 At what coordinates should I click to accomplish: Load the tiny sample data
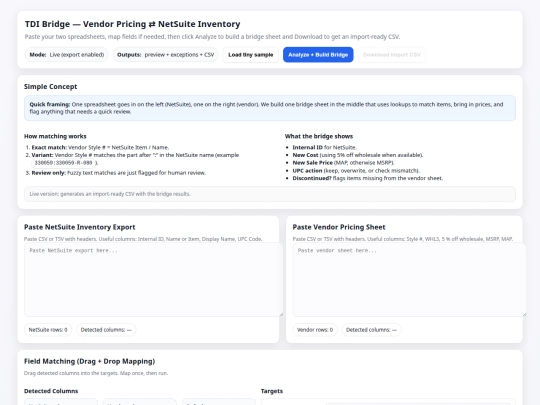pyautogui.click(x=251, y=55)
